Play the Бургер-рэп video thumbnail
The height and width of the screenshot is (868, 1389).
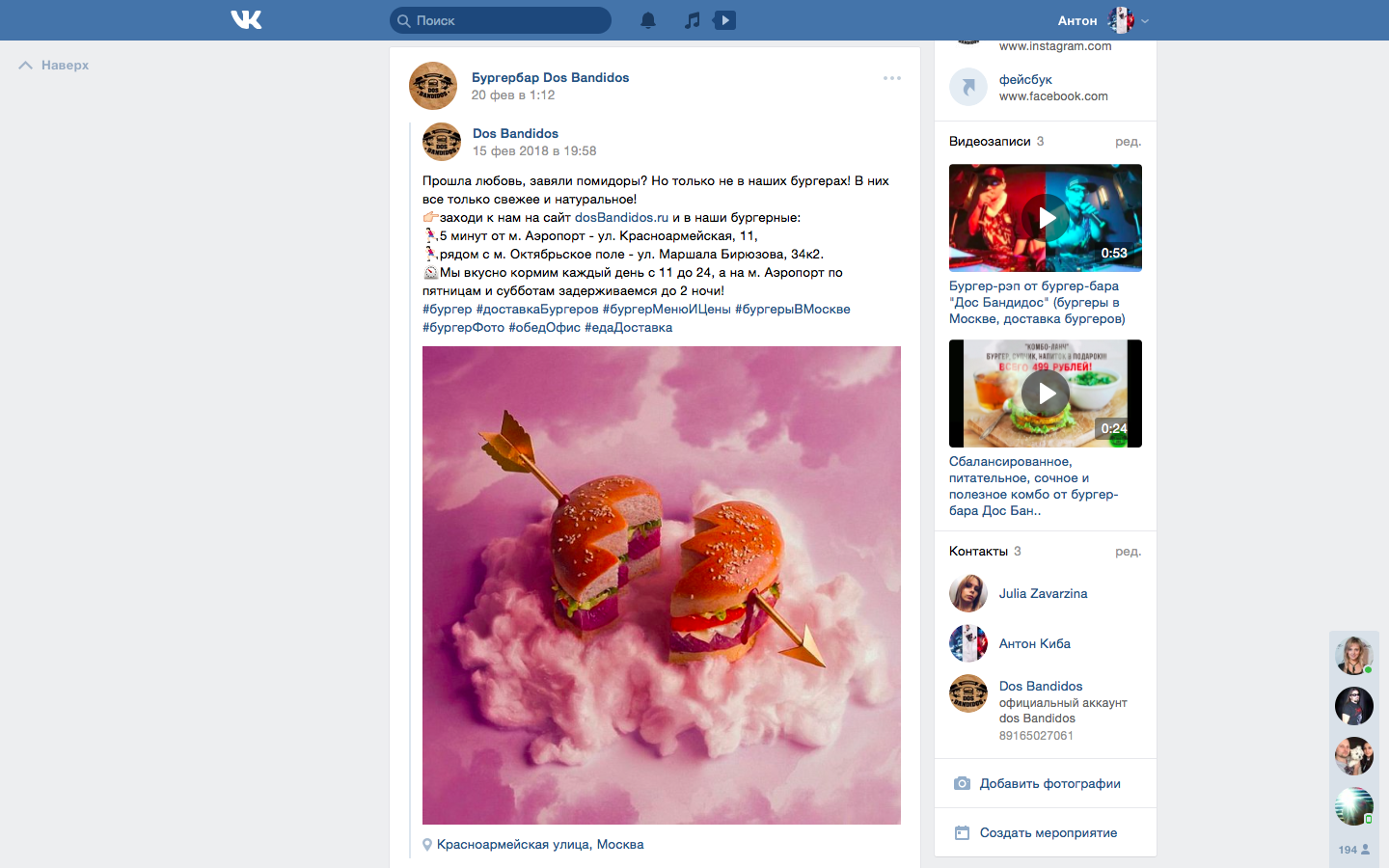point(1045,218)
